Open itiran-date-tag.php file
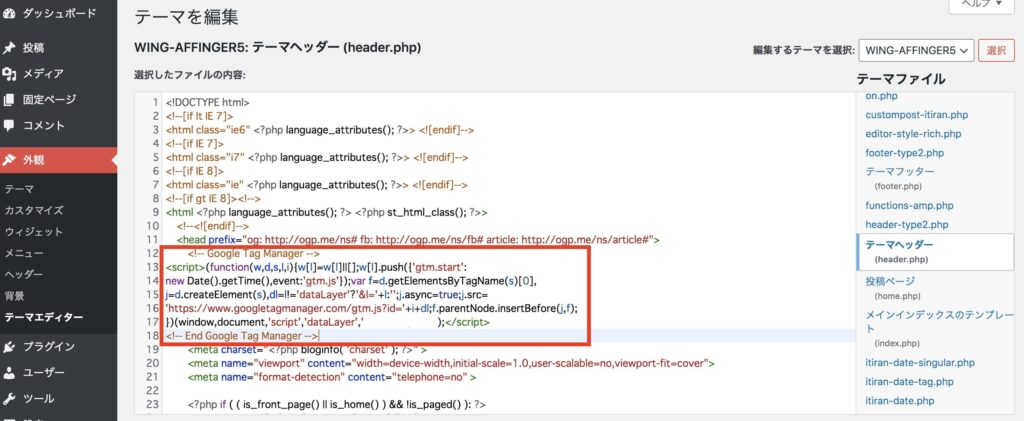This screenshot has height=421, width=1024. pyautogui.click(x=909, y=382)
